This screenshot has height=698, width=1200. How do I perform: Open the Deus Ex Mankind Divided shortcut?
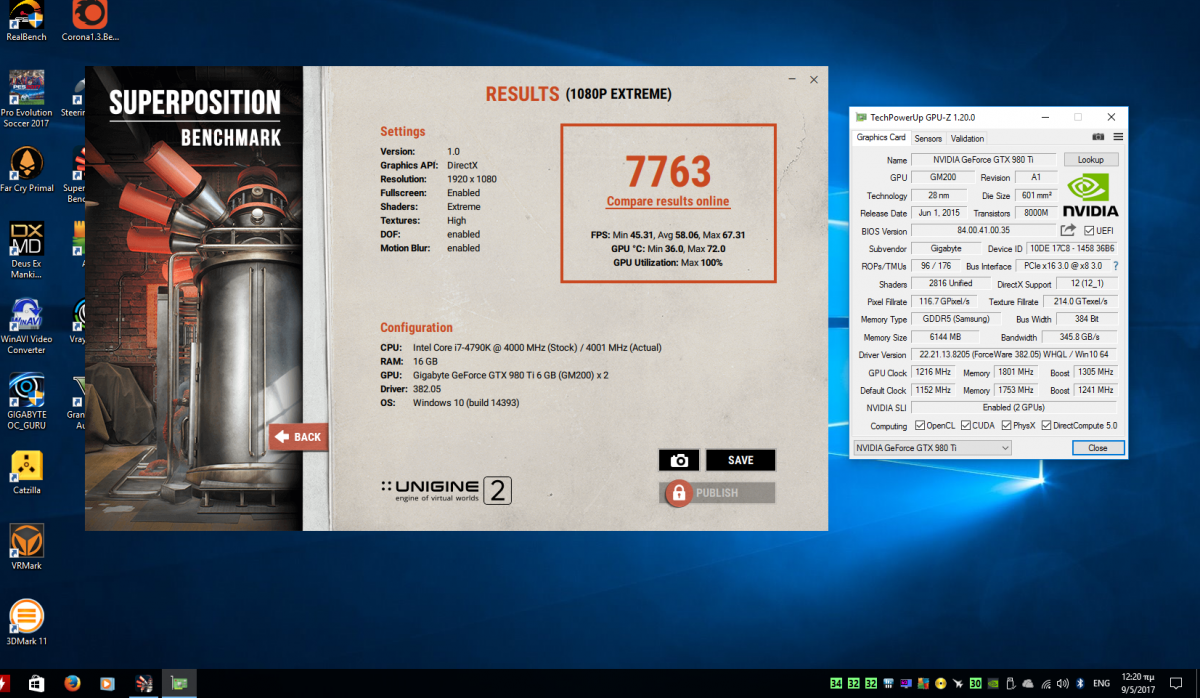(x=26, y=250)
